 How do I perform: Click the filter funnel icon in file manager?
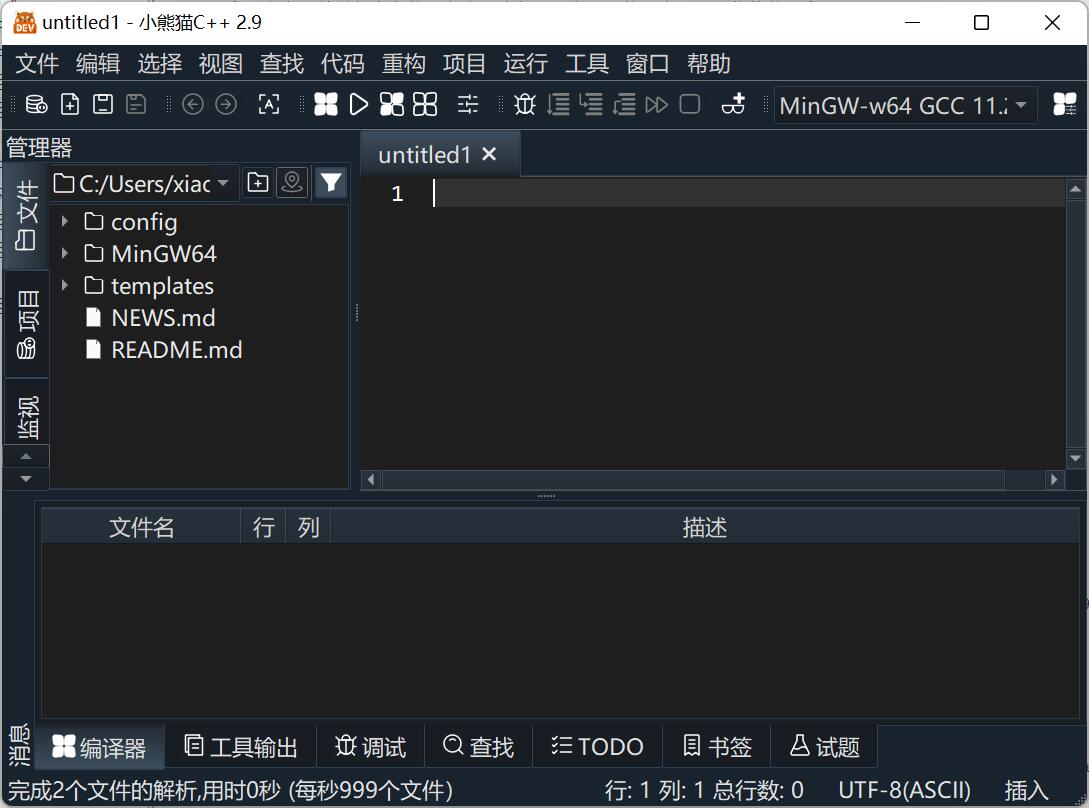click(x=331, y=182)
